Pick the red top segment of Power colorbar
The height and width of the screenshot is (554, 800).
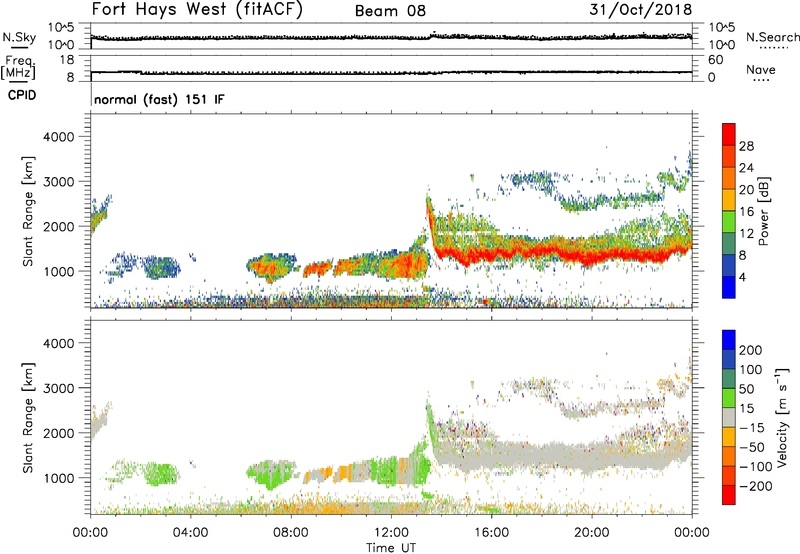[x=729, y=135]
